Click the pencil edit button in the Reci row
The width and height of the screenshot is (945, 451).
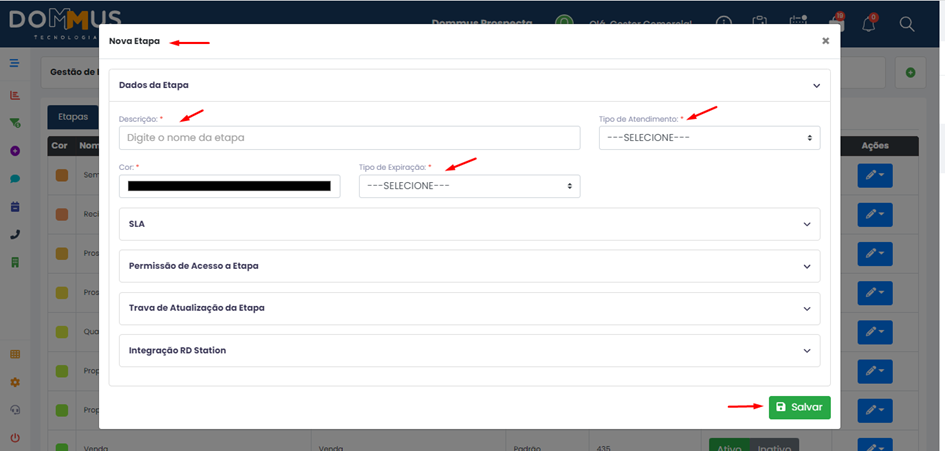coord(874,215)
